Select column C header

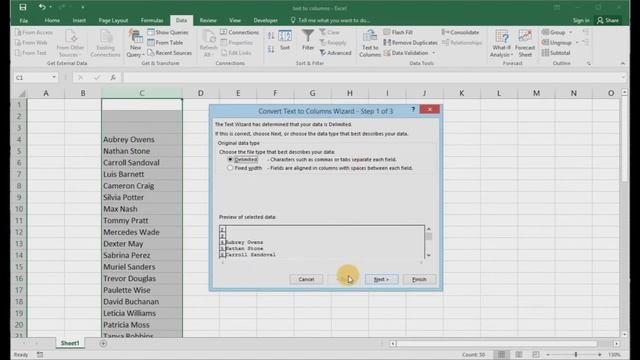coord(142,93)
